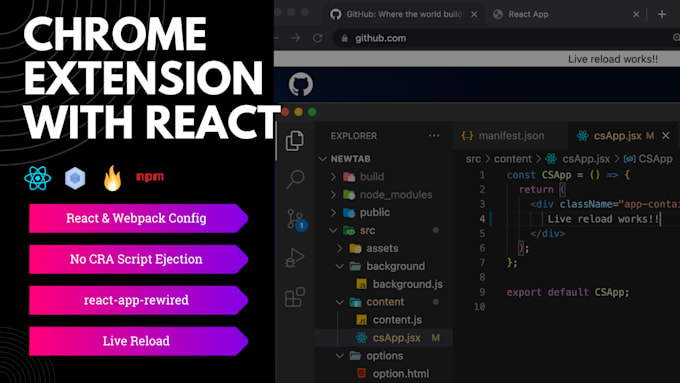
Task: Click Chrome's reload page button
Action: [x=317, y=38]
